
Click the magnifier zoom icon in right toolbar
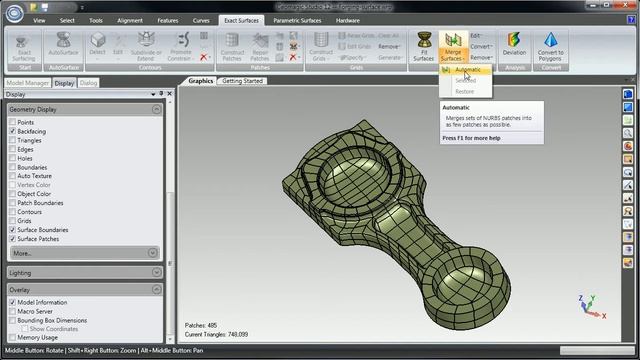[x=628, y=133]
